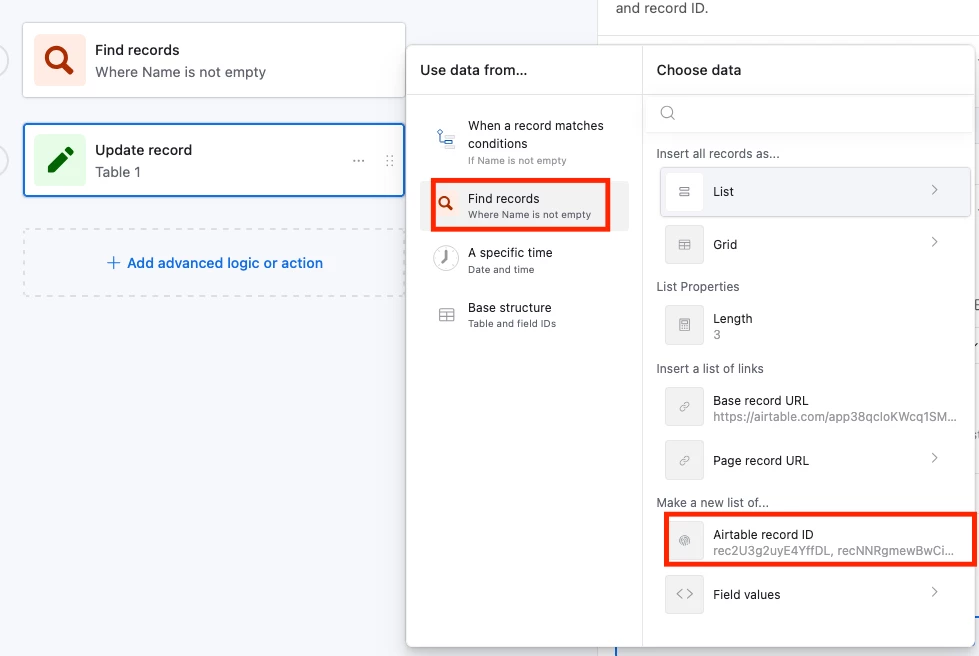Click the https://airtable.com/app38qcIoKWcq1SM URL preview
Image resolution: width=979 pixels, height=656 pixels.
(x=835, y=416)
